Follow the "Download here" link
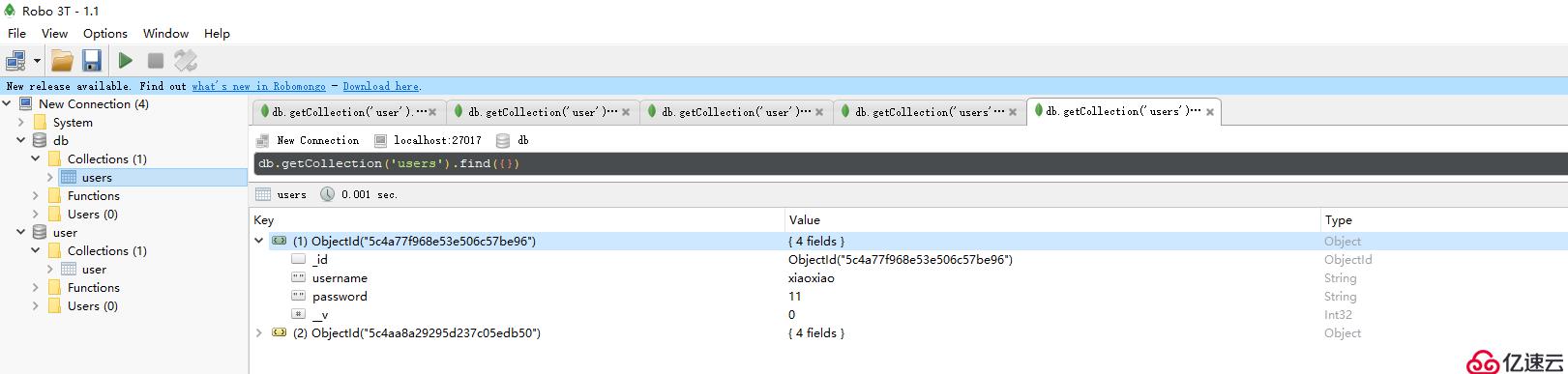This screenshot has height=374, width=1568. click(380, 86)
